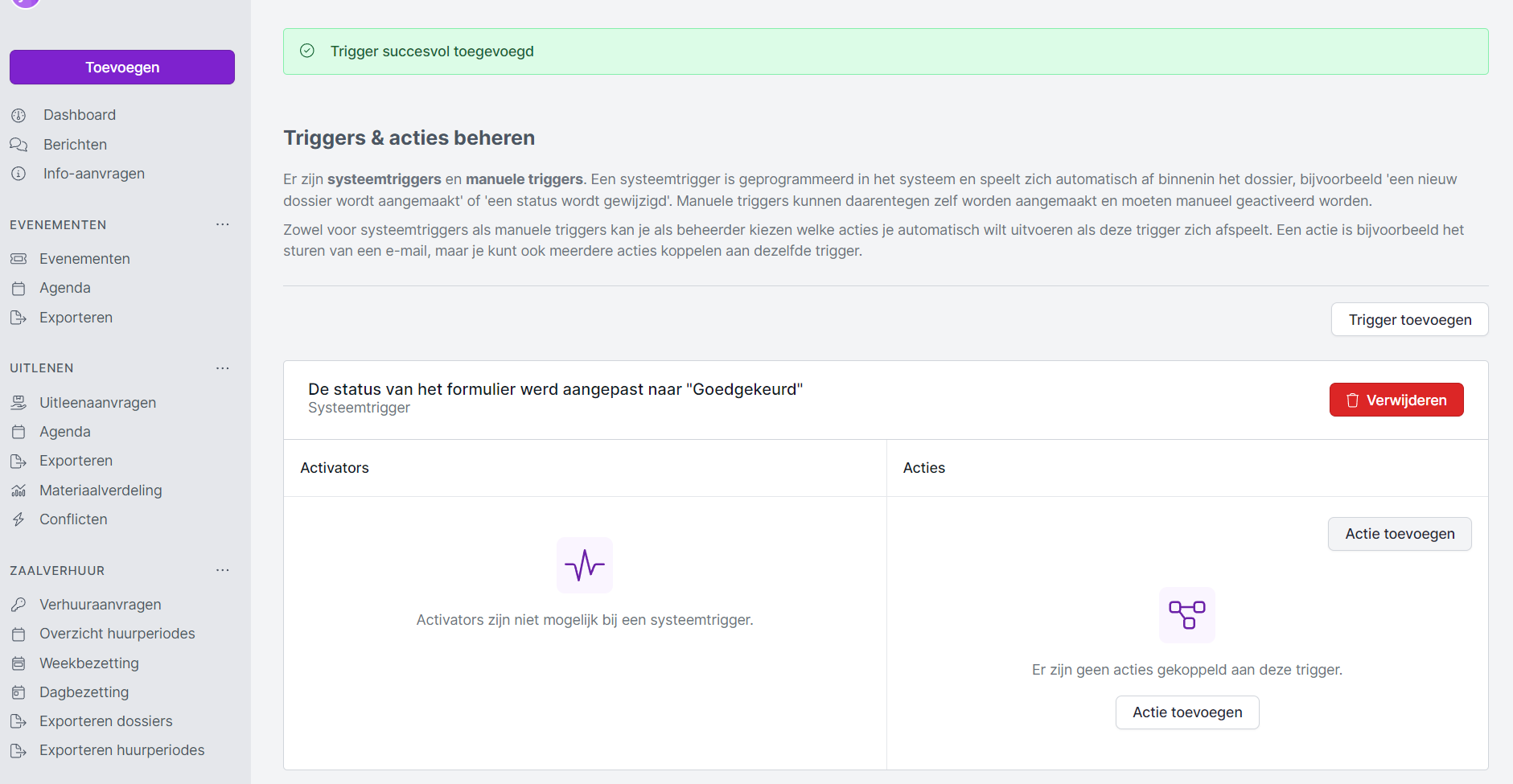Click the Evenementen ticket icon
The width and height of the screenshot is (1513, 784).
coord(19,259)
